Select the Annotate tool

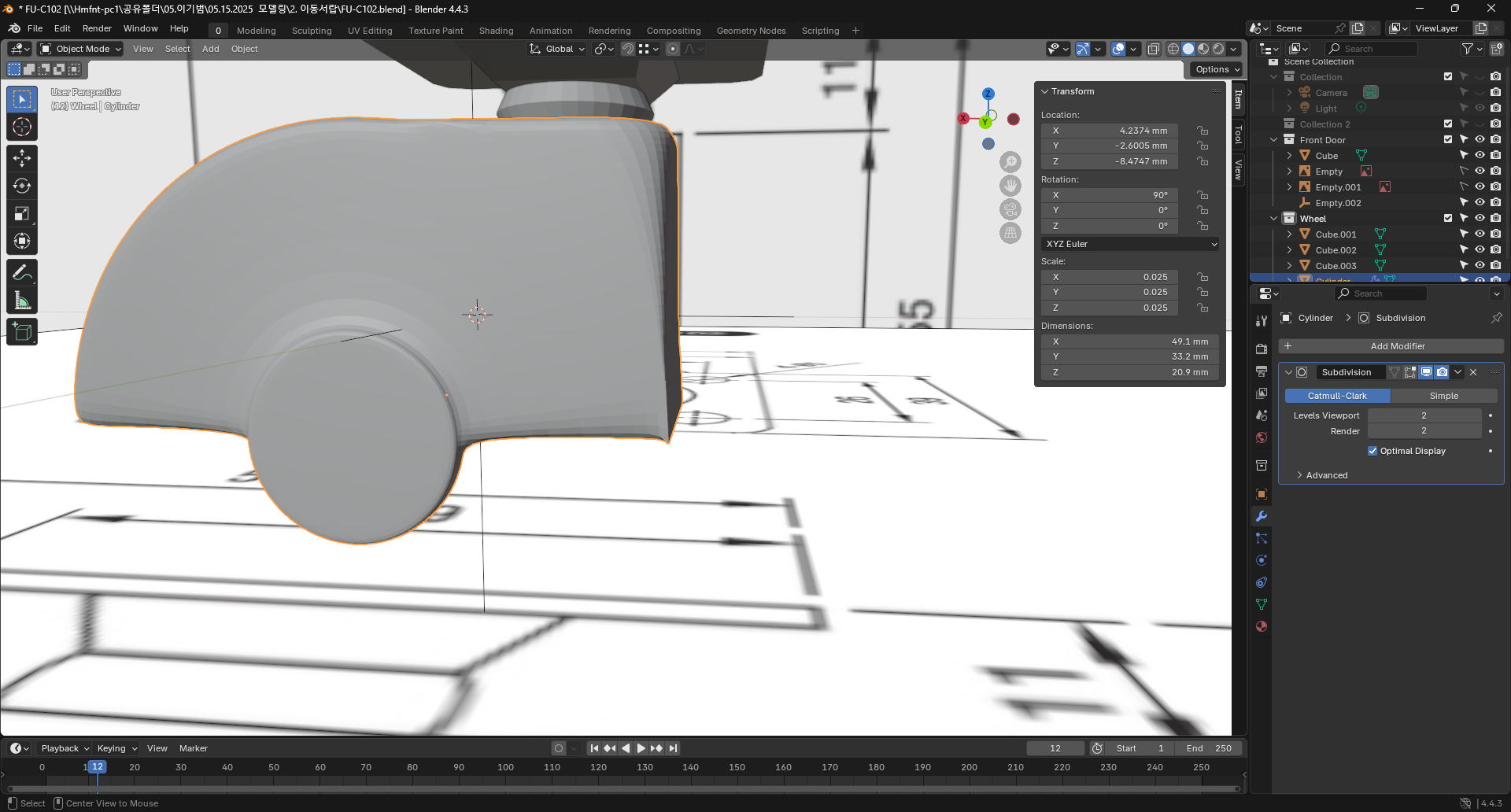point(22,273)
